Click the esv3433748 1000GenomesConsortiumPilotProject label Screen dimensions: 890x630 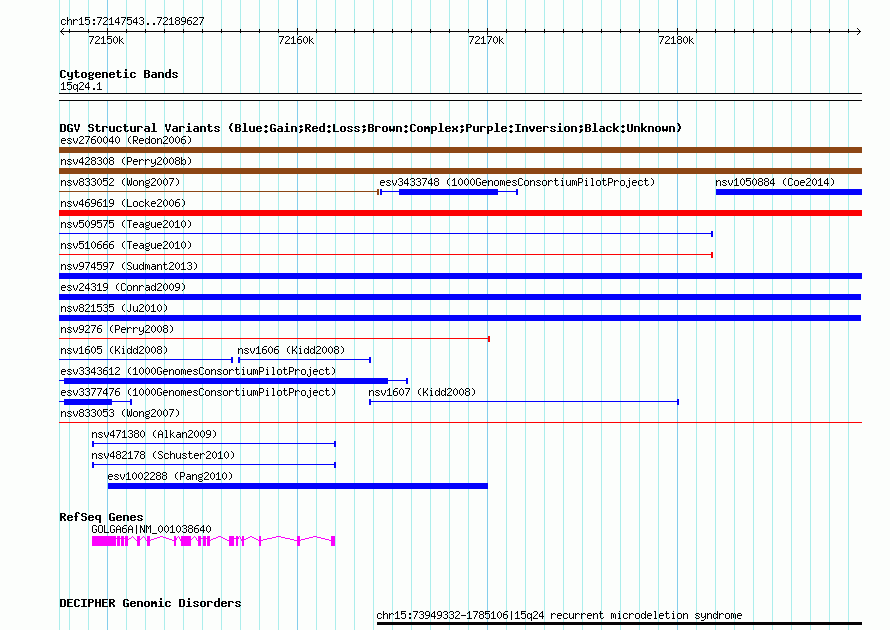[517, 182]
